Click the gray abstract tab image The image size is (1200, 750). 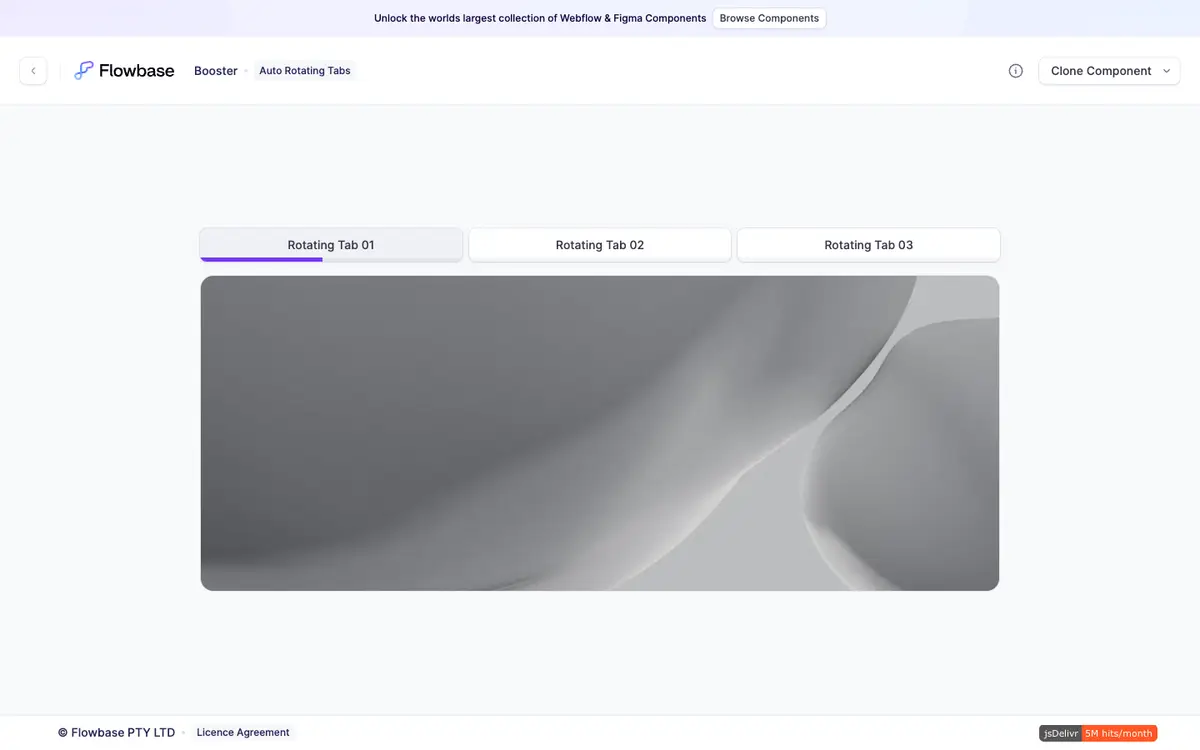(600, 433)
